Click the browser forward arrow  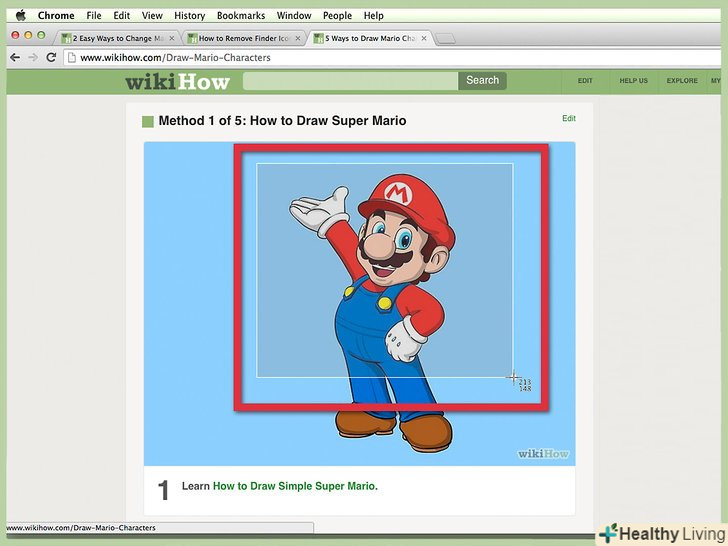coord(33,58)
